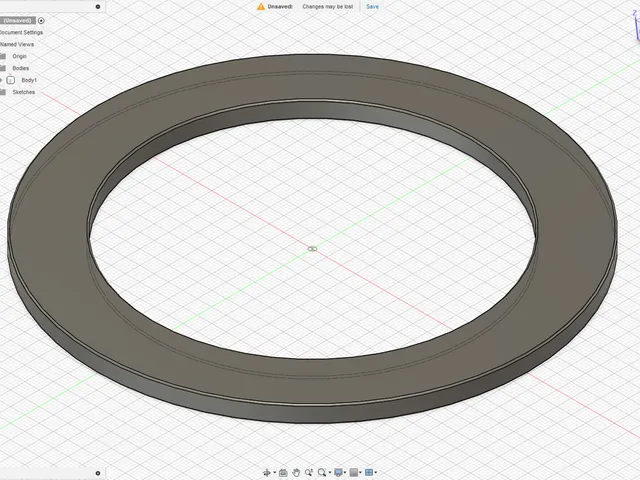Click the 'Unsaved:' warning label
This screenshot has width=640, height=480.
click(x=280, y=7)
